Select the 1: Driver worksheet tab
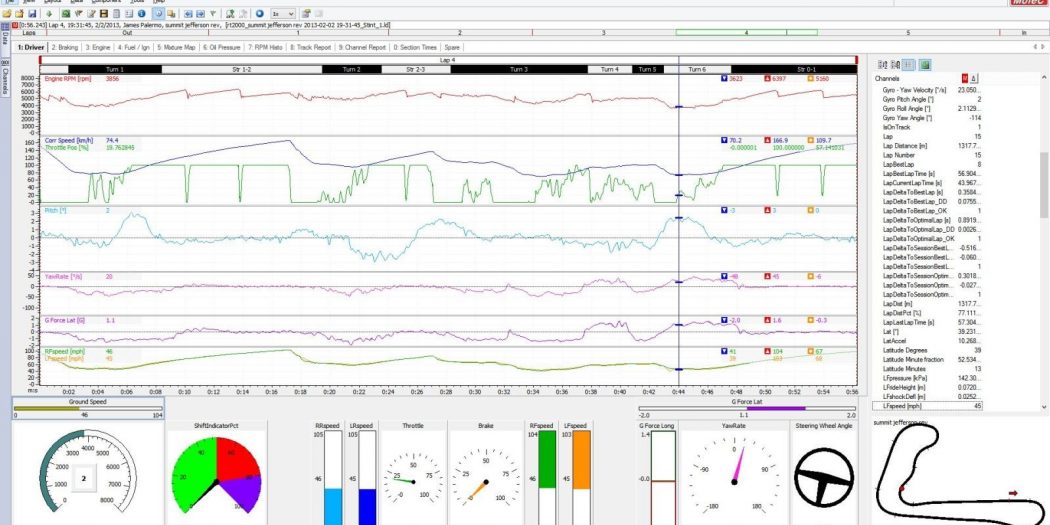Image resolution: width=1050 pixels, height=525 pixels. [x=31, y=48]
